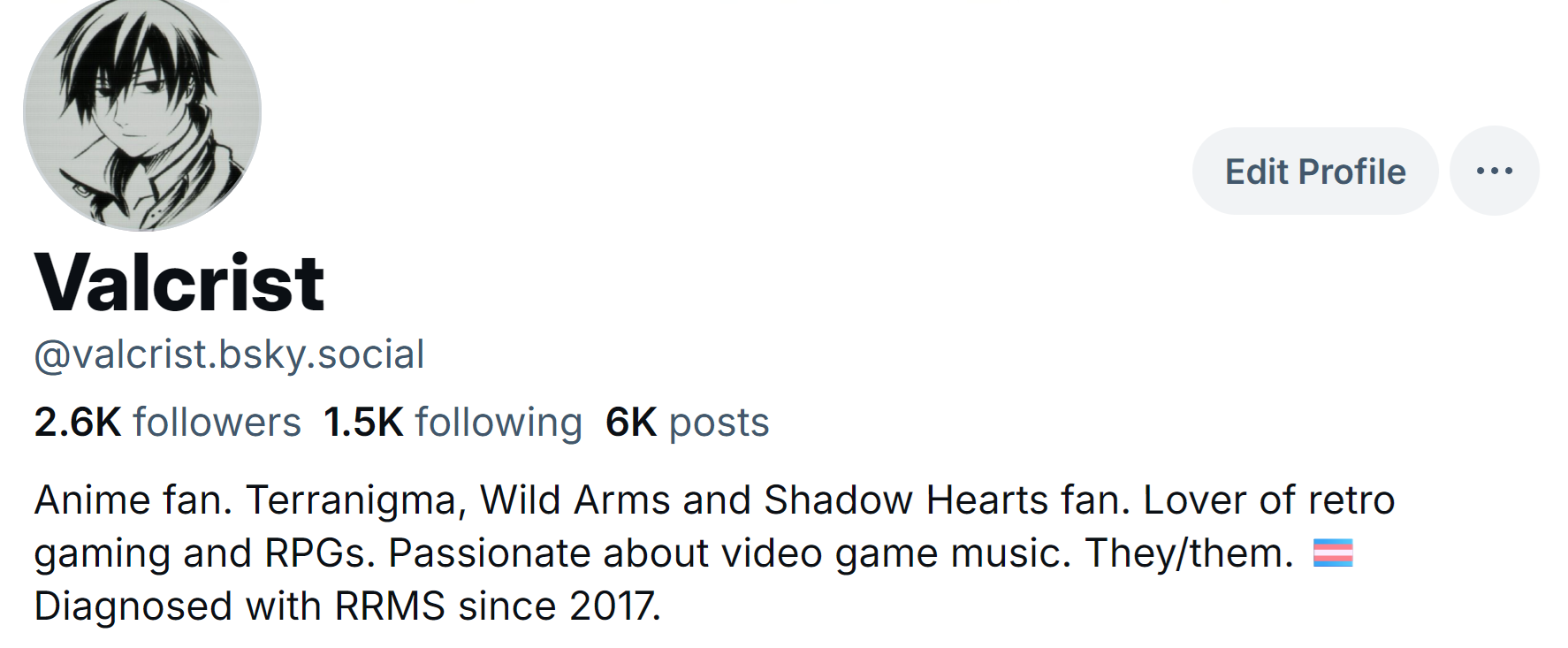The image size is (1568, 648).
Task: Click the @valcrist.bsky.social handle
Action: click(x=229, y=354)
